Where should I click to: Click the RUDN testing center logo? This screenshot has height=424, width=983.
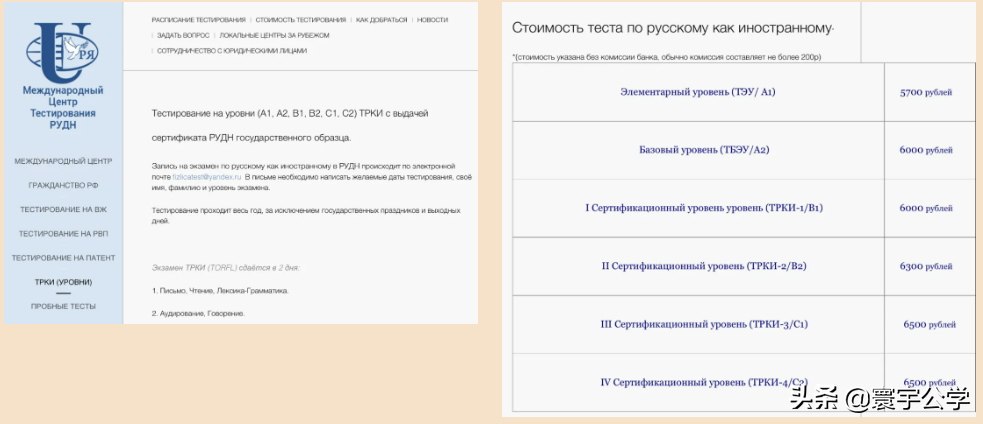[x=63, y=53]
